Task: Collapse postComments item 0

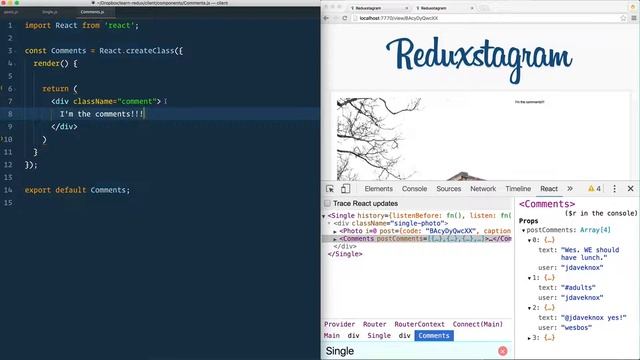Action: 529,240
